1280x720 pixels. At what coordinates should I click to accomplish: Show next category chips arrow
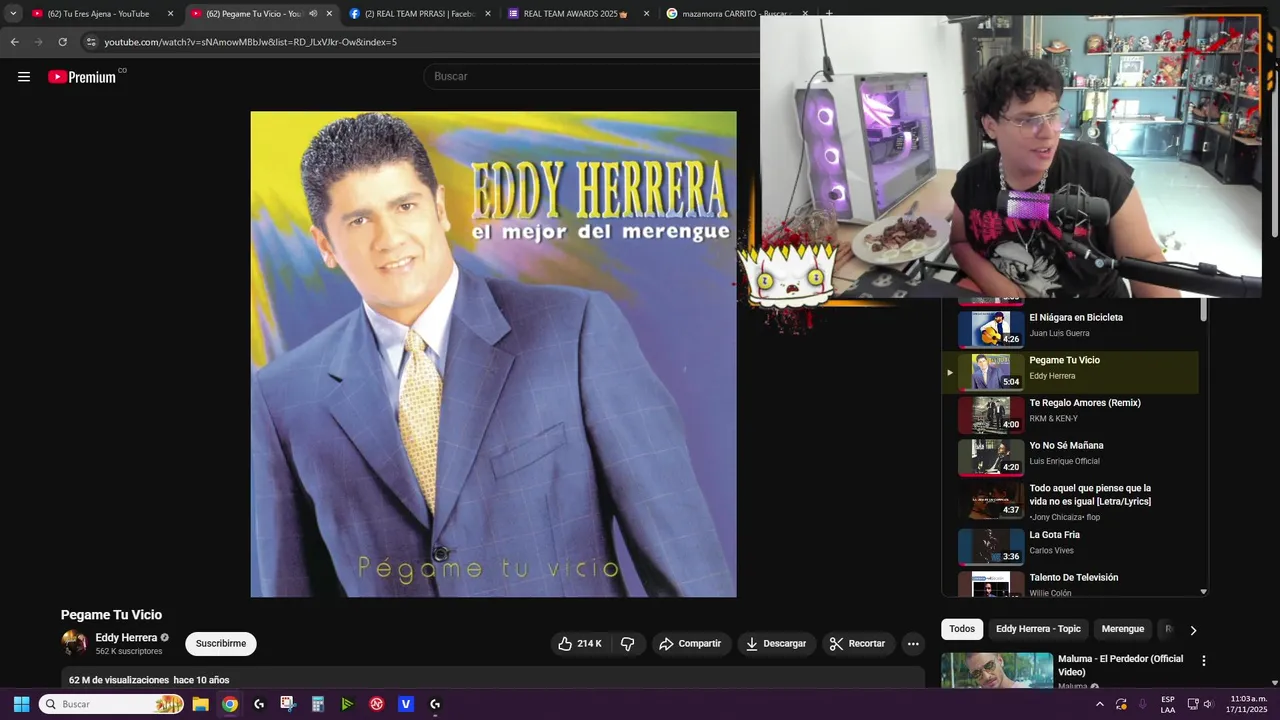1193,630
